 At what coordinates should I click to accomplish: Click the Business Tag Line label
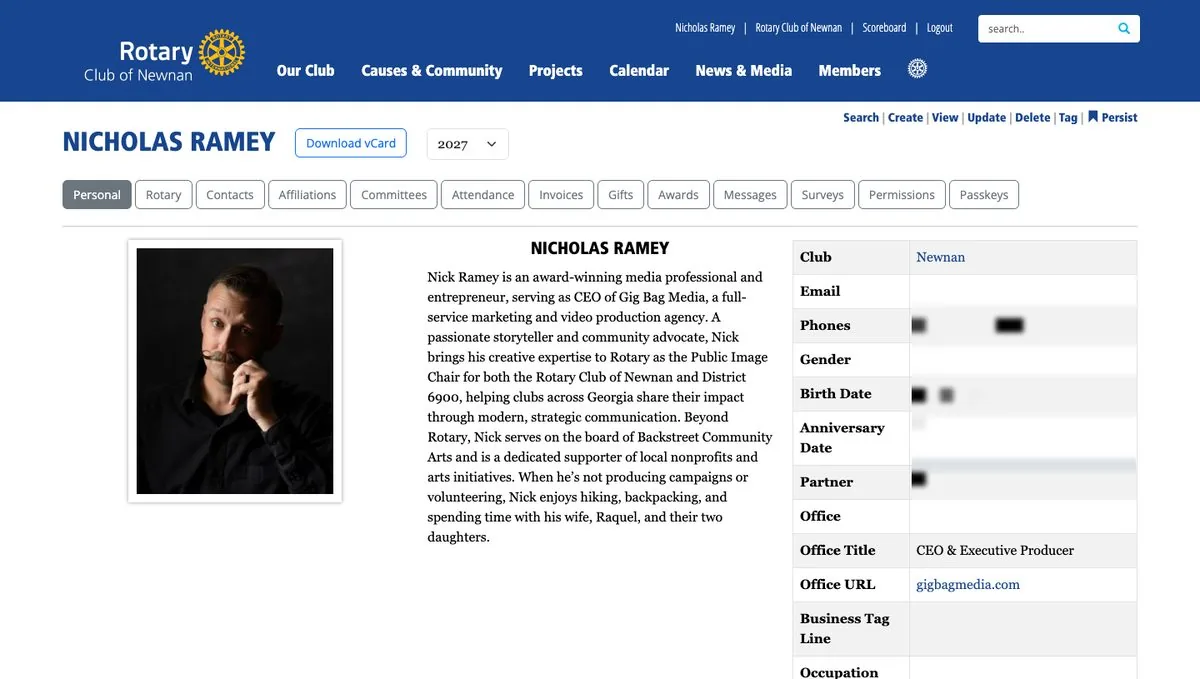(x=844, y=628)
